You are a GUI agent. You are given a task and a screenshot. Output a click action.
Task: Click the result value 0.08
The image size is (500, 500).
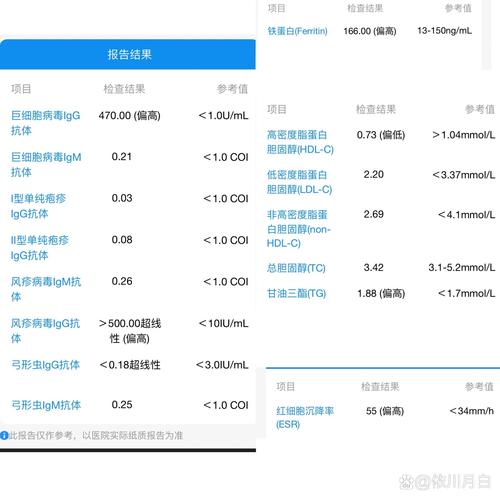122,240
